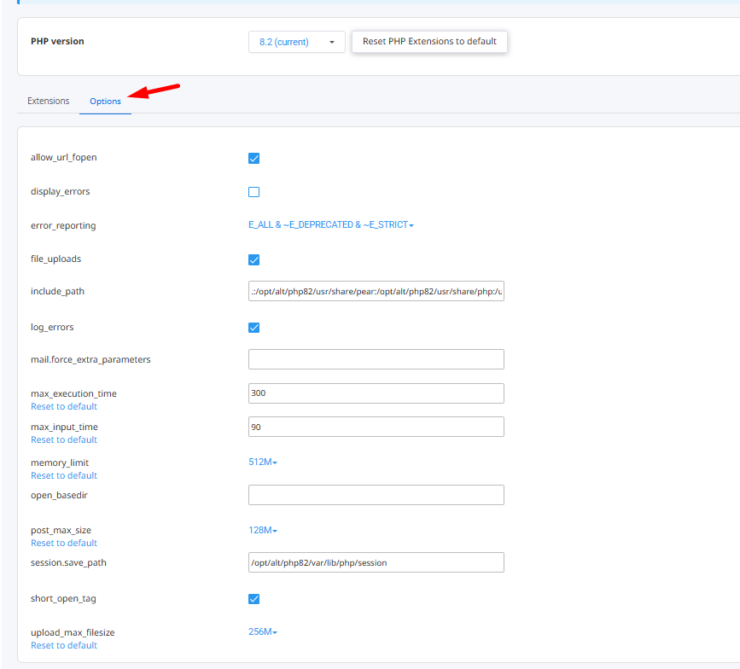
Task: Click the display_errors label
Action: [x=60, y=192]
